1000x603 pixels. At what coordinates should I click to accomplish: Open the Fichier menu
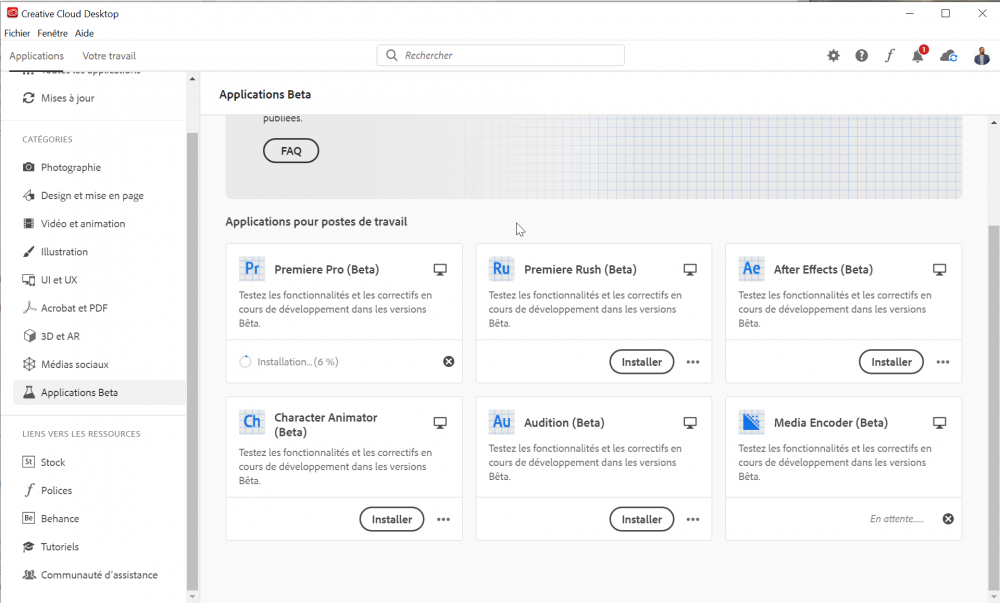[18, 33]
